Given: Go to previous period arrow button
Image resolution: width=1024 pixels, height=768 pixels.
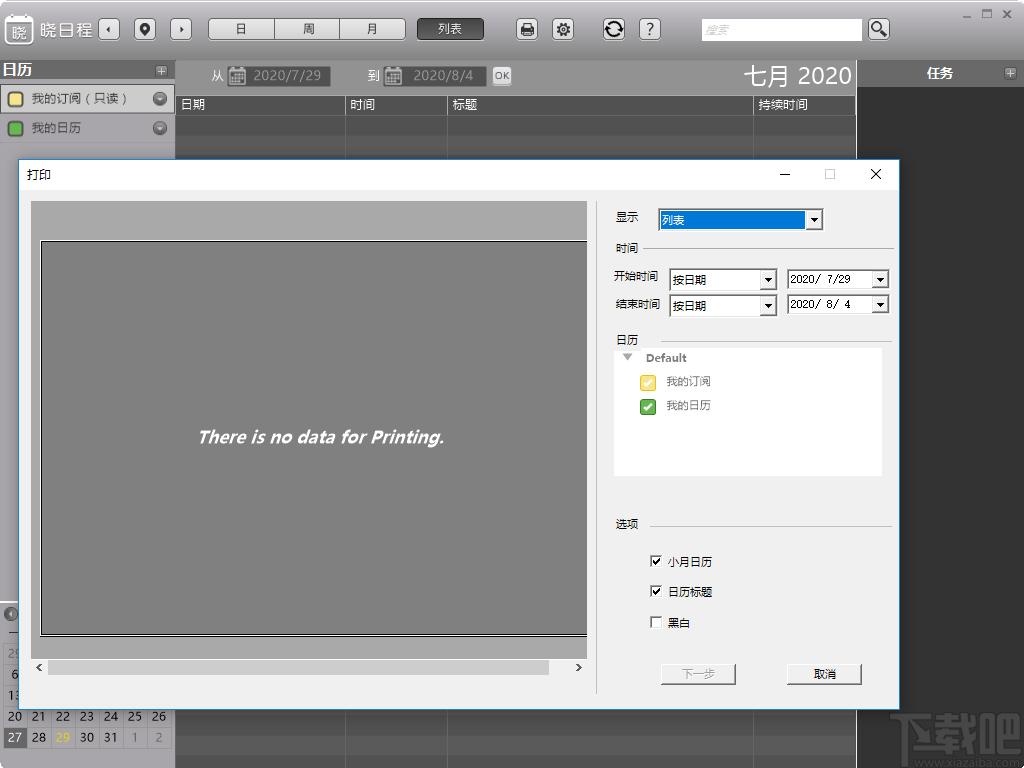Looking at the screenshot, I should point(109,29).
